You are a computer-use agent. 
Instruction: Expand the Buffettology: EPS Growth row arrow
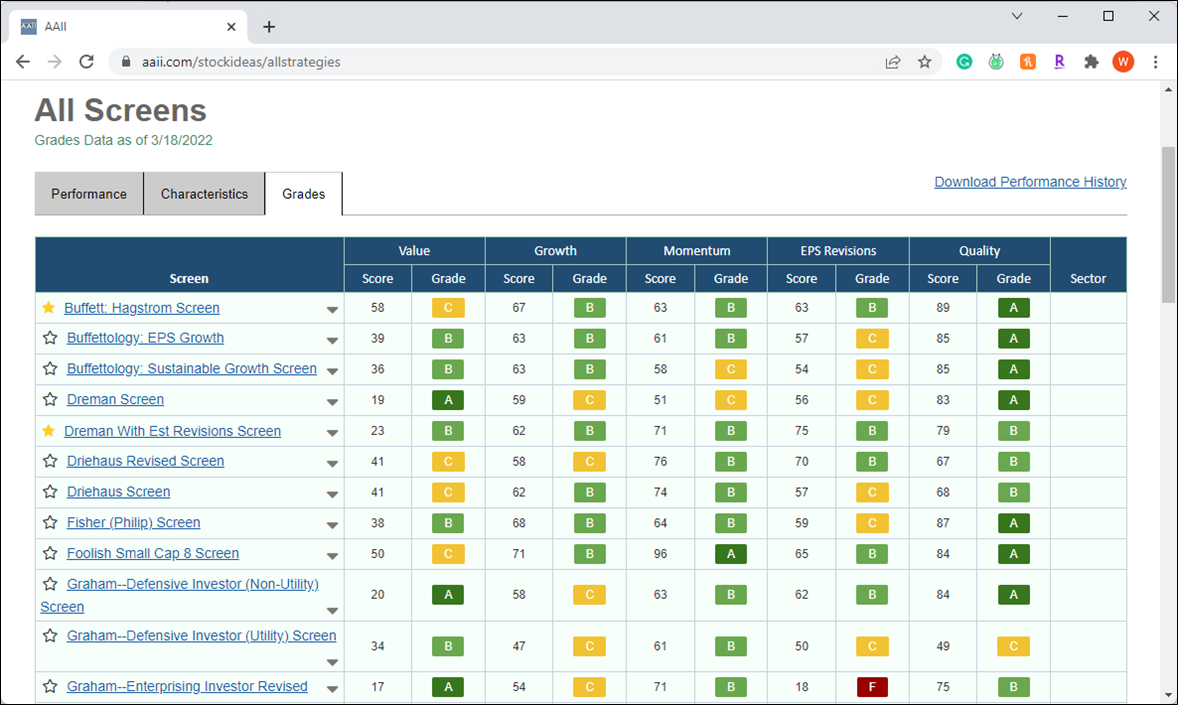click(332, 340)
